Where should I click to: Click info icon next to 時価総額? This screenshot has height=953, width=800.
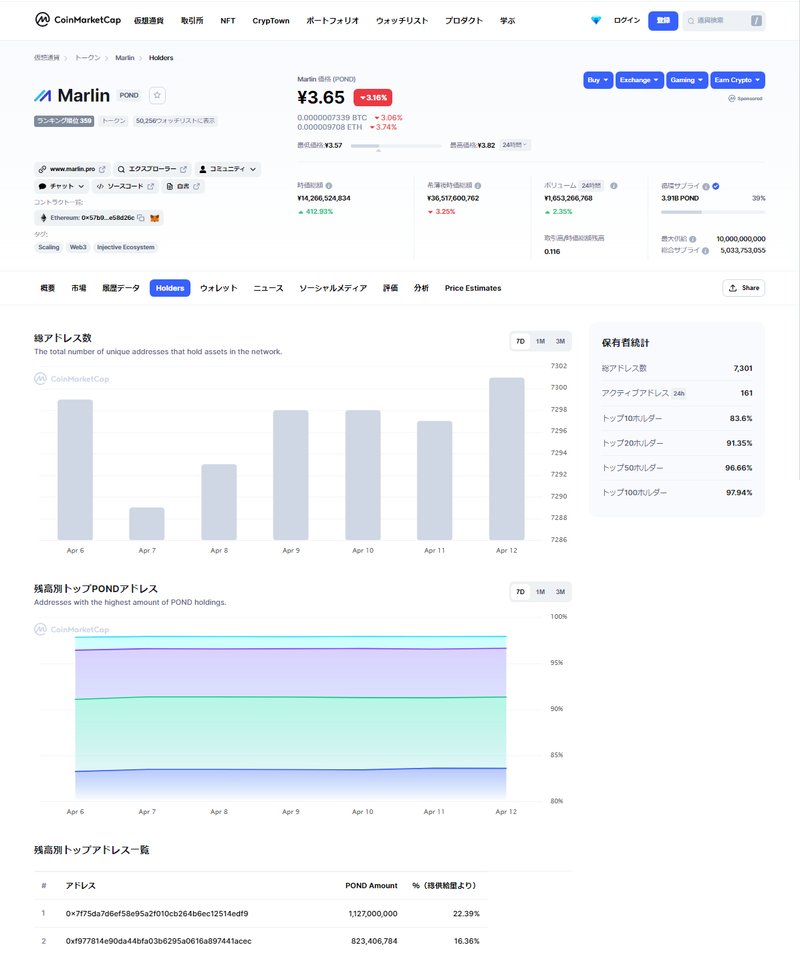329,186
